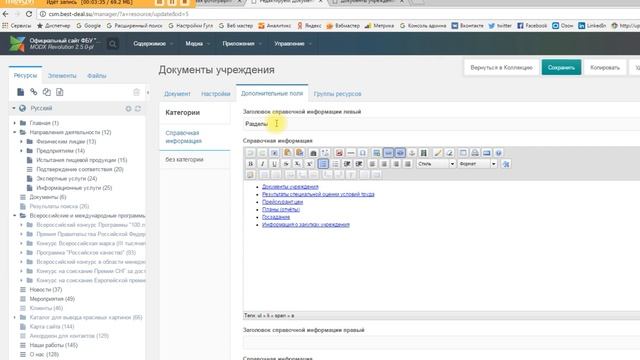Select Экспертные услуги (24) tree item
Image resolution: width=640 pixels, height=360 pixels.
pos(67,178)
